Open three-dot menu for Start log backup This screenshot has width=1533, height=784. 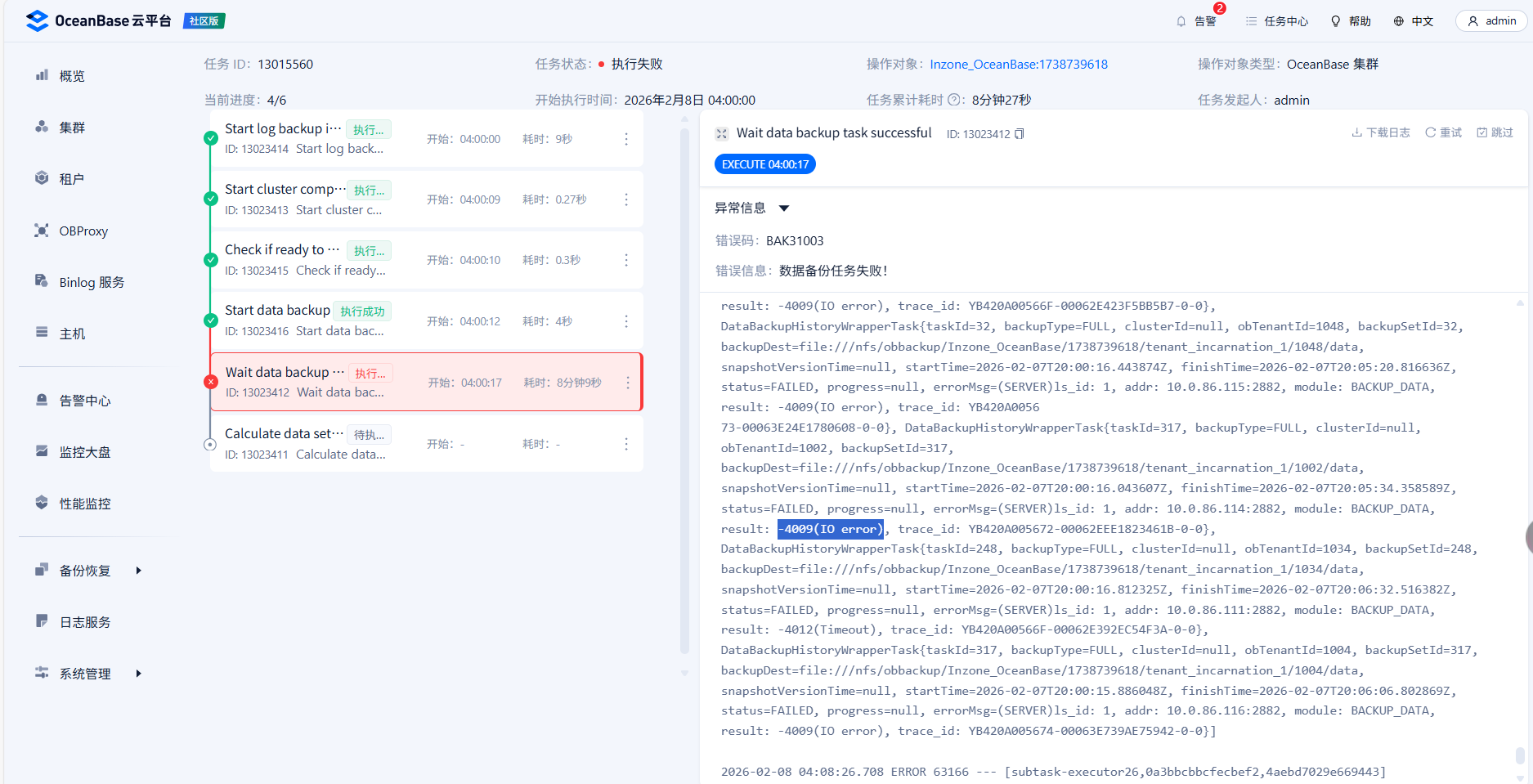click(626, 139)
